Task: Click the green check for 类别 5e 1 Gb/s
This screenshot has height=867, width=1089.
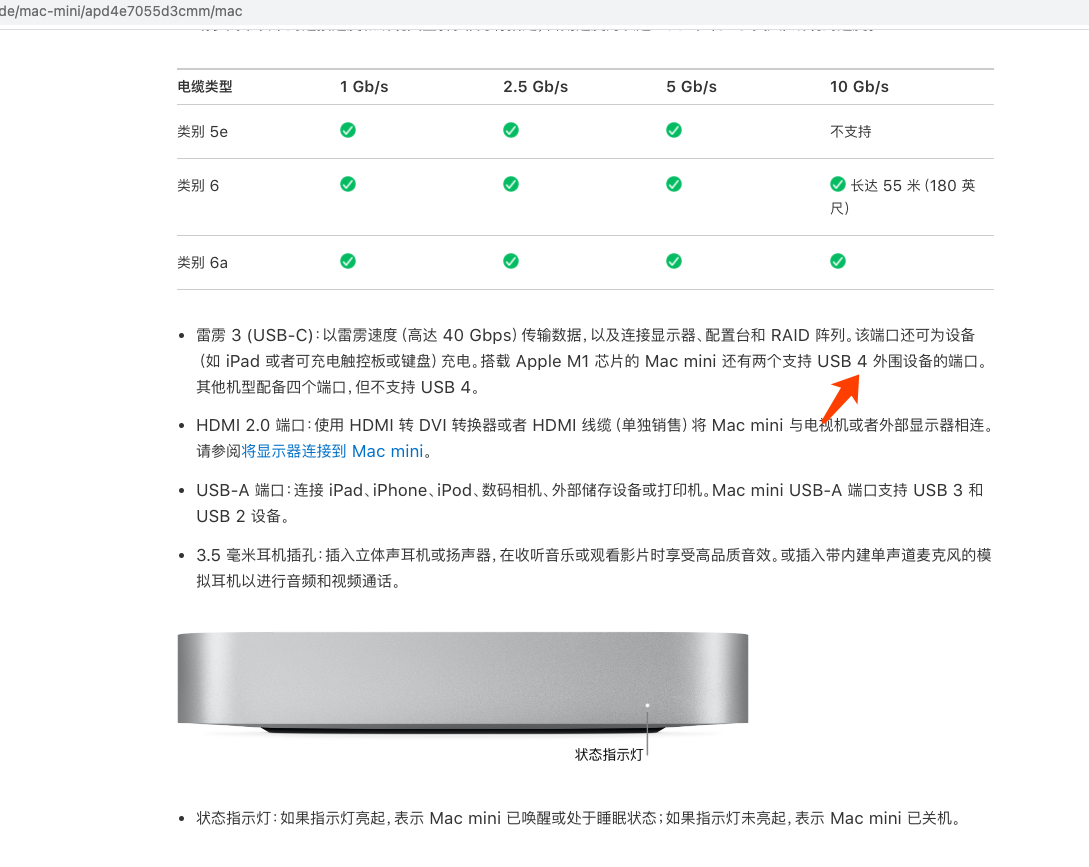Action: click(x=348, y=130)
